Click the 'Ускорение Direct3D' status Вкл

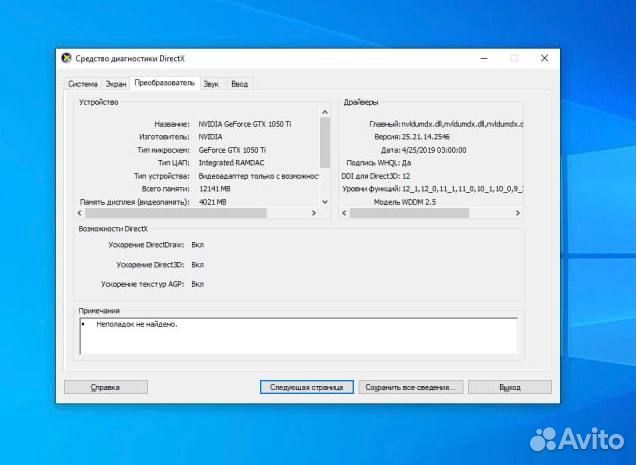click(198, 265)
